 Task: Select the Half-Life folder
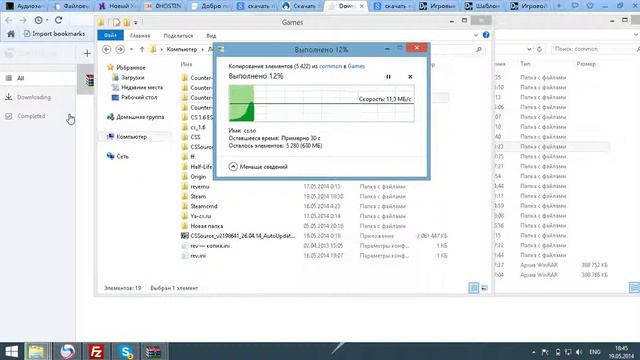(197, 167)
